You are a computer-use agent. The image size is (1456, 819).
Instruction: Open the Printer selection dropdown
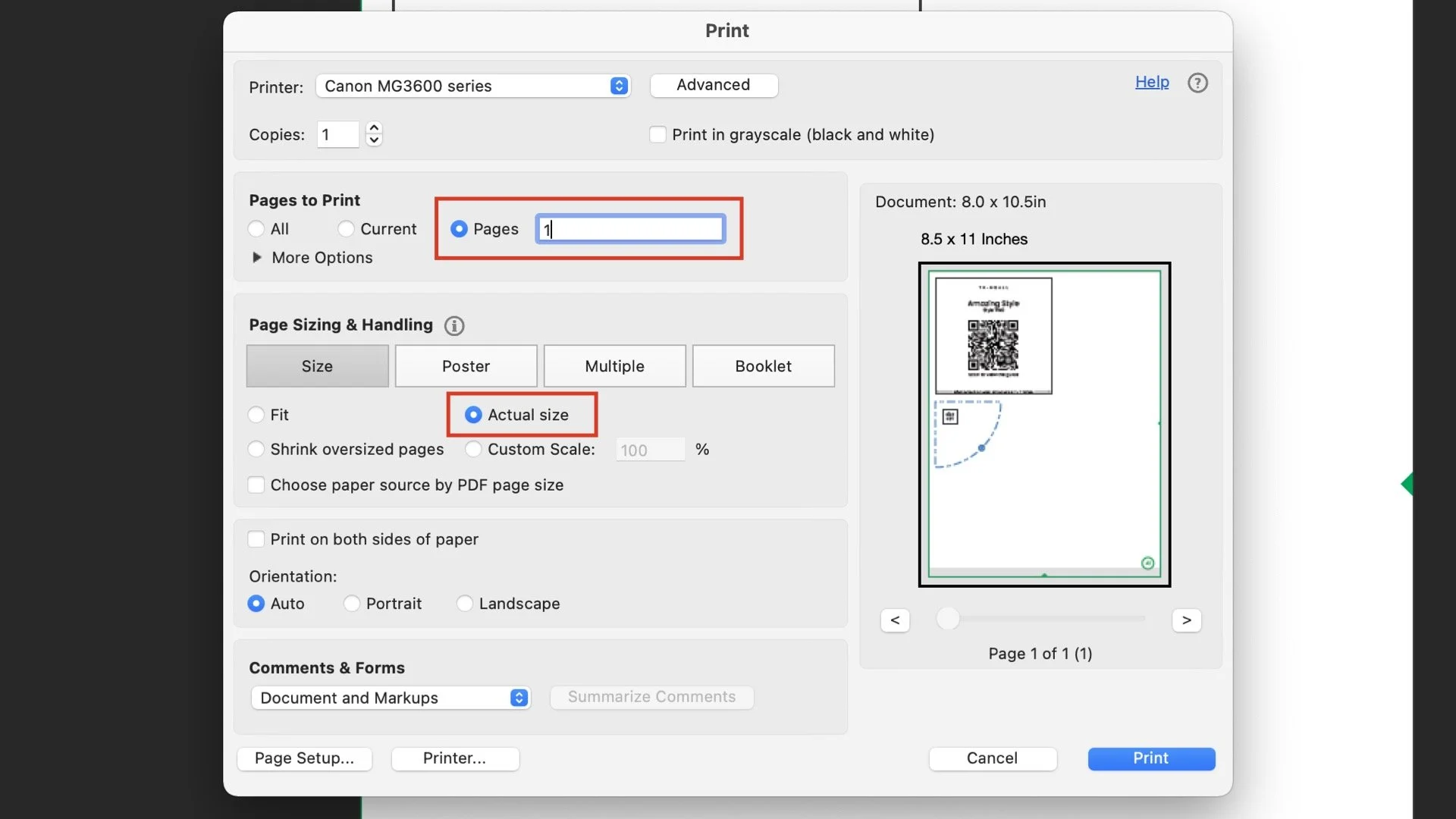point(473,86)
